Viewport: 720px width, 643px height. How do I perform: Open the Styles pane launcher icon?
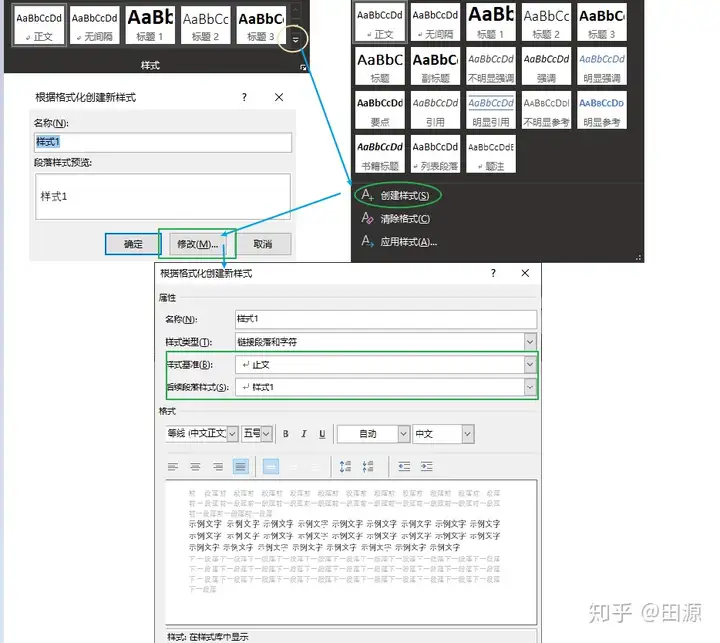click(303, 67)
